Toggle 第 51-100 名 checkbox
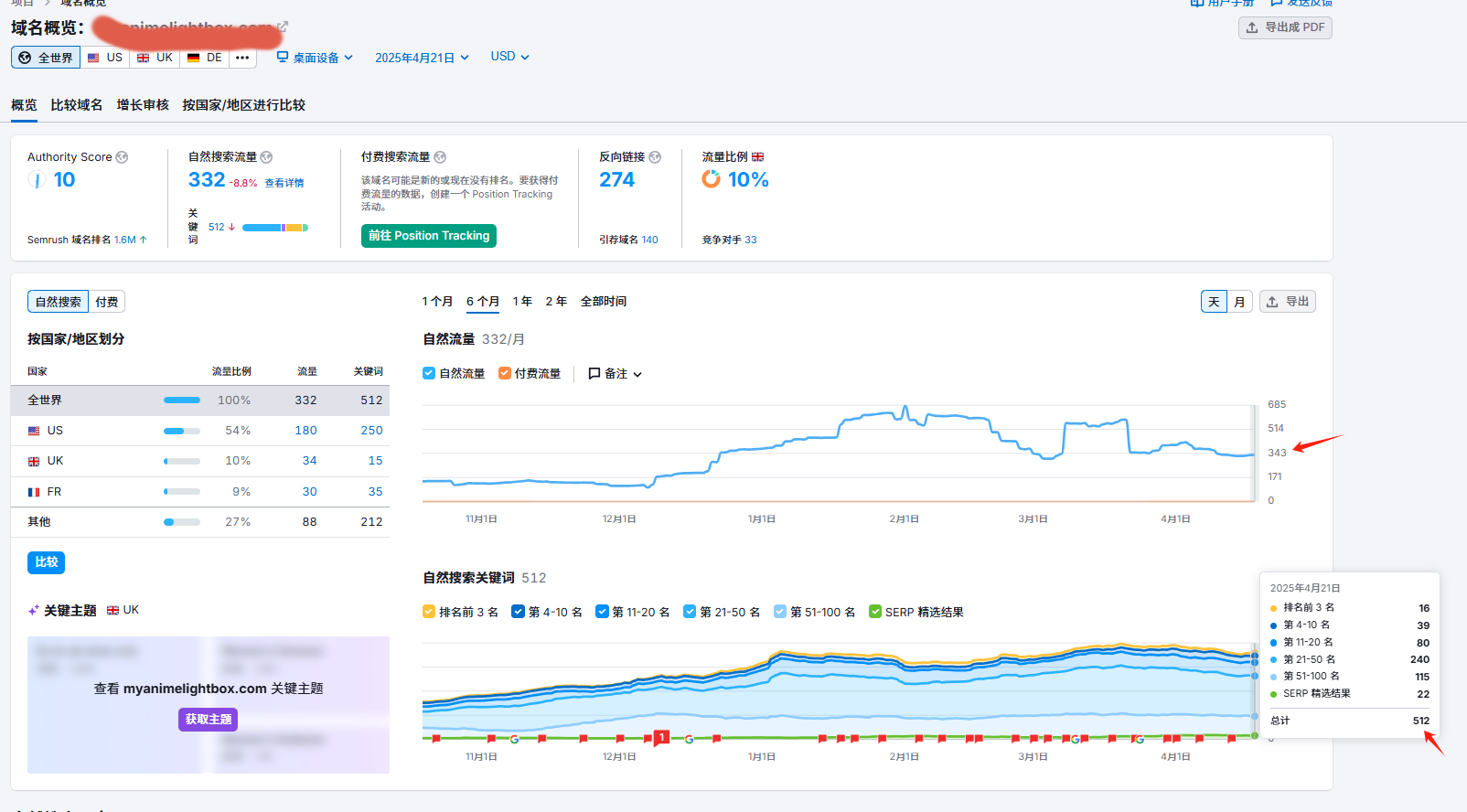 click(x=780, y=612)
